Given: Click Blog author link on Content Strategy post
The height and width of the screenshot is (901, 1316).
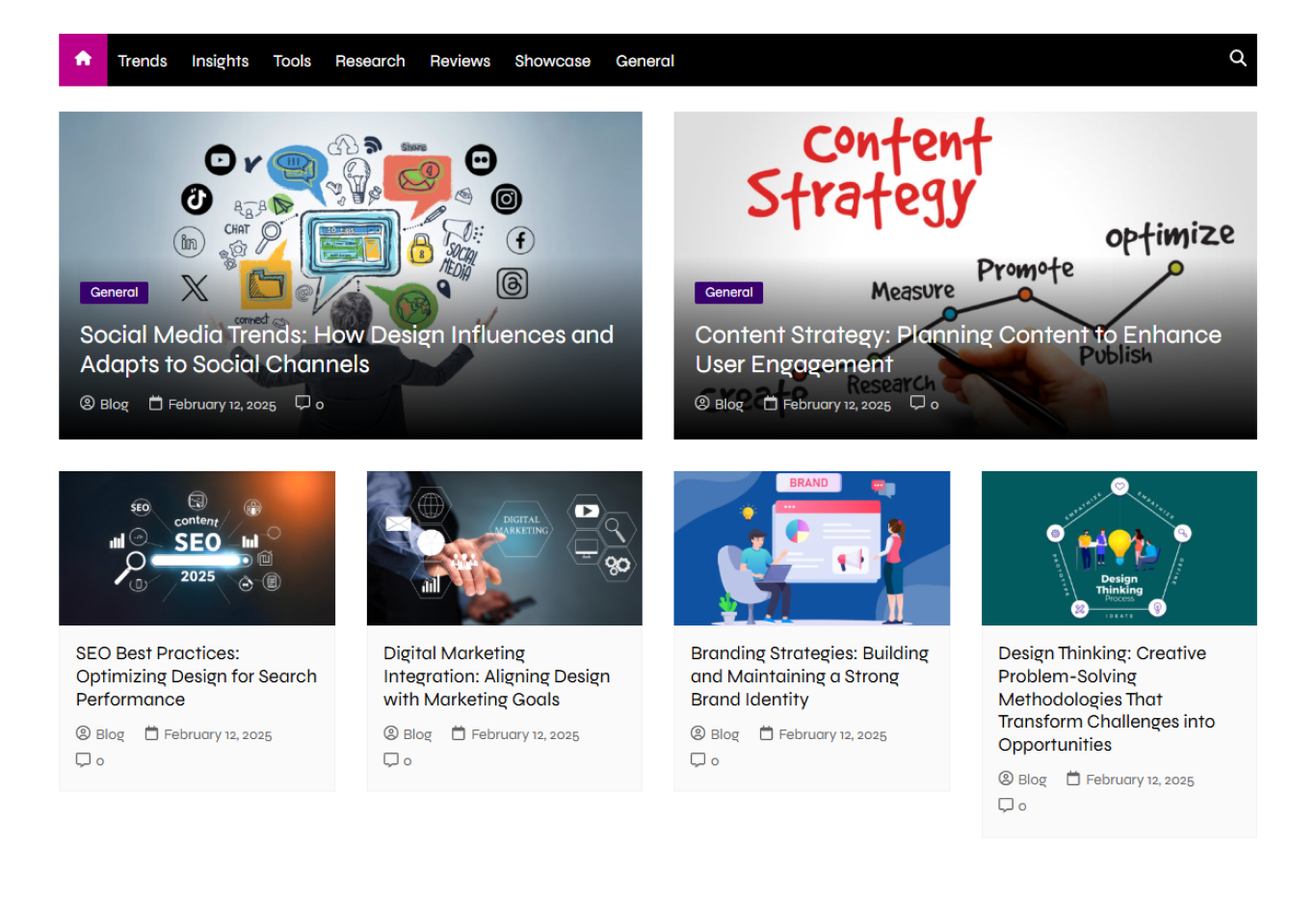Looking at the screenshot, I should pyautogui.click(x=728, y=405).
